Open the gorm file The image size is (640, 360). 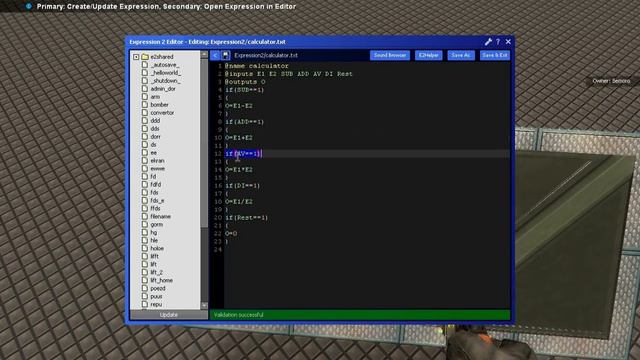pos(157,224)
